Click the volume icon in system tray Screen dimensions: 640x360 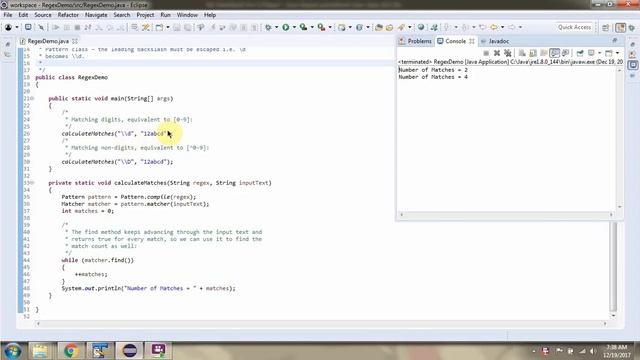click(592, 351)
